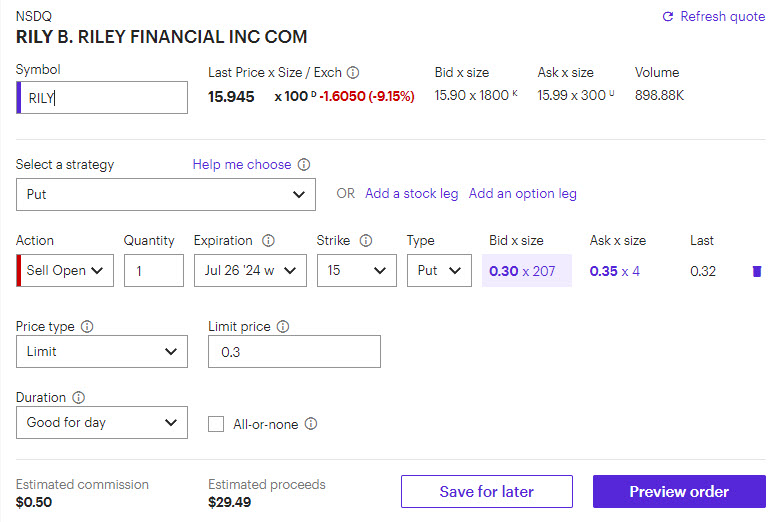This screenshot has height=522, width=773.
Task: Click the Preview order button
Action: tap(679, 492)
